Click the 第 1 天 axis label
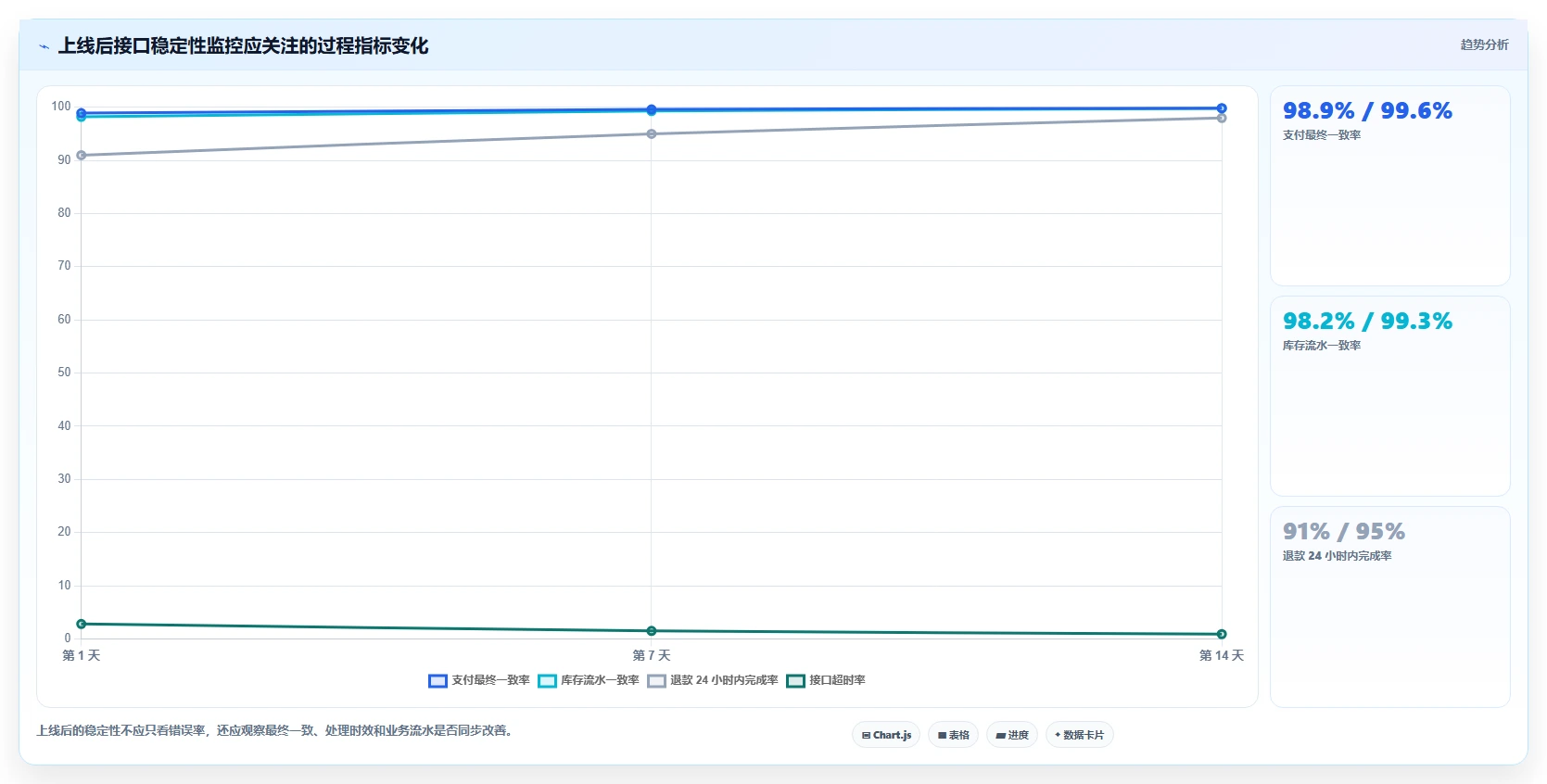The image size is (1547, 784). tap(82, 655)
